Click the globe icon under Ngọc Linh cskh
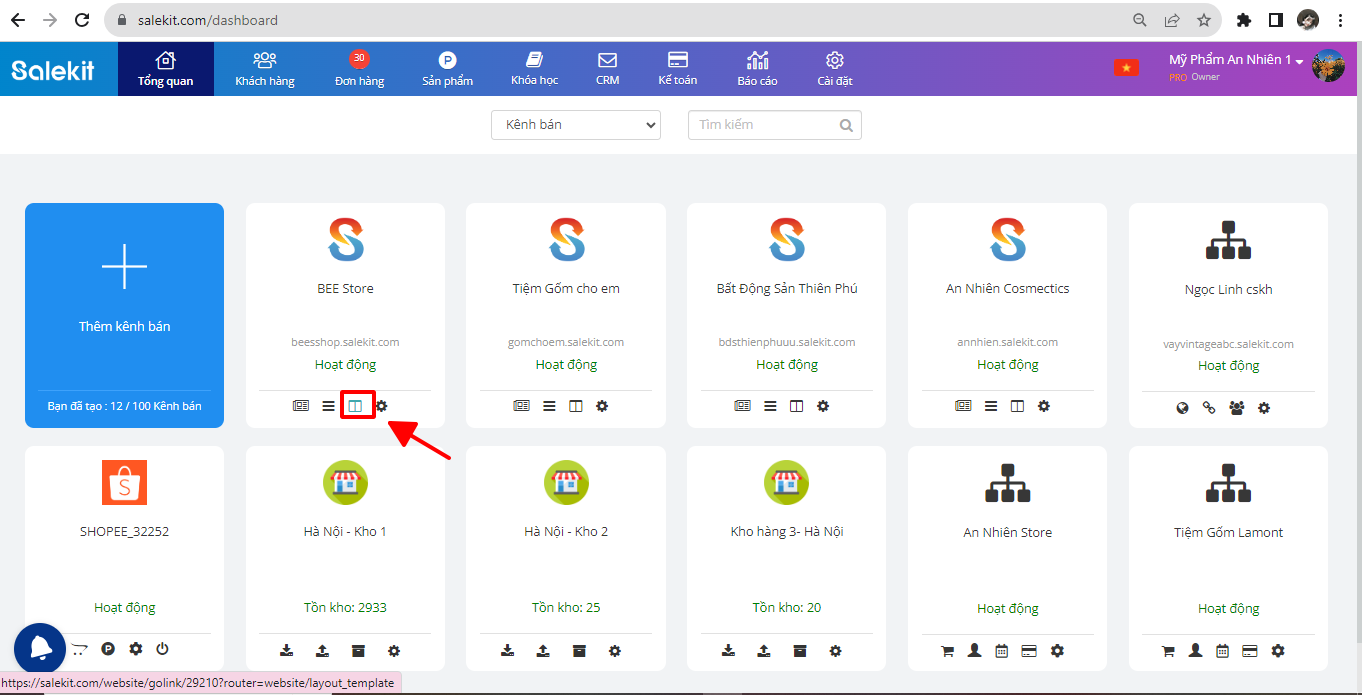 click(x=1183, y=408)
